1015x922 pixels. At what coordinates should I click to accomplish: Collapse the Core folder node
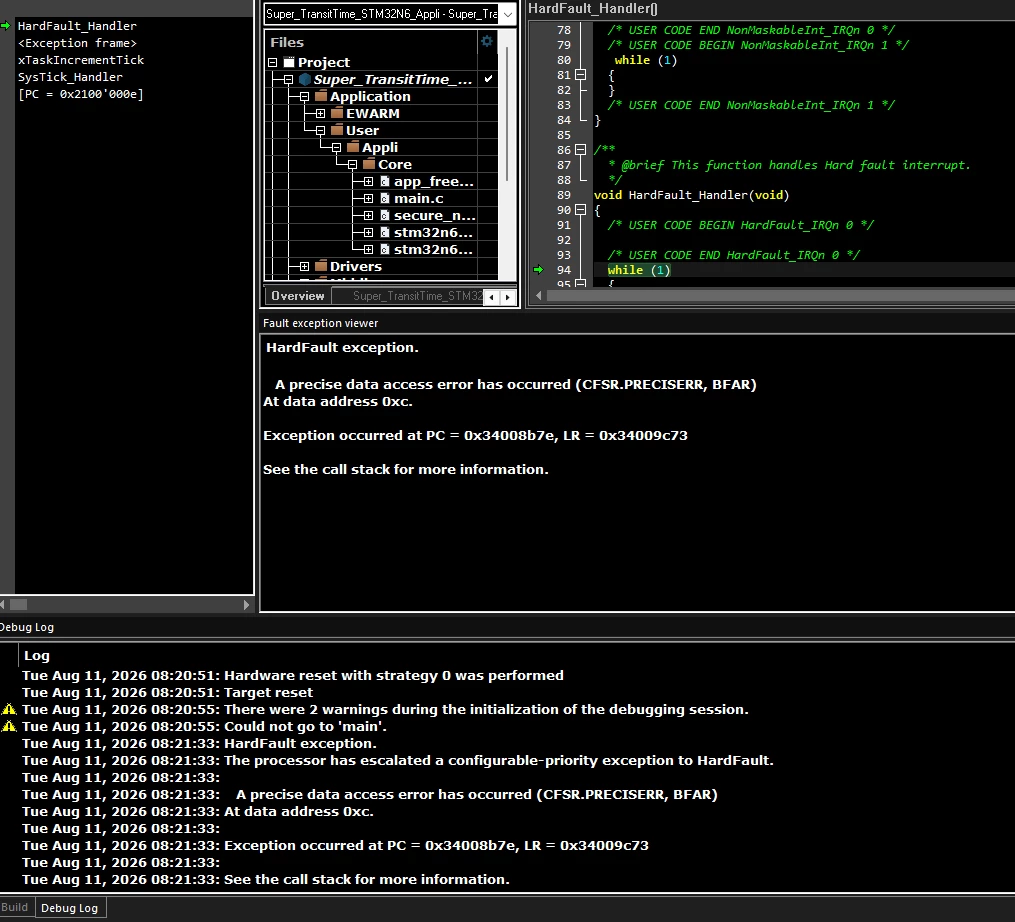coord(352,164)
